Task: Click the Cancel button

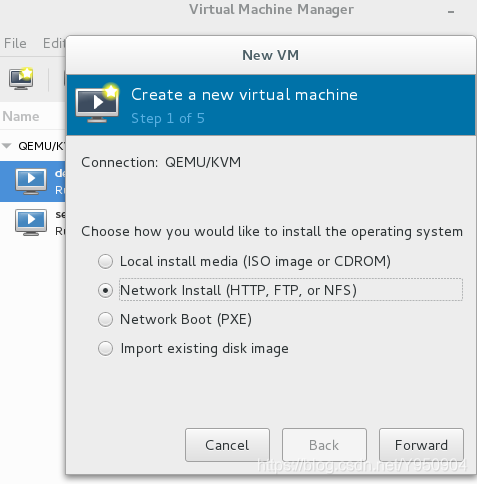Action: click(x=227, y=445)
